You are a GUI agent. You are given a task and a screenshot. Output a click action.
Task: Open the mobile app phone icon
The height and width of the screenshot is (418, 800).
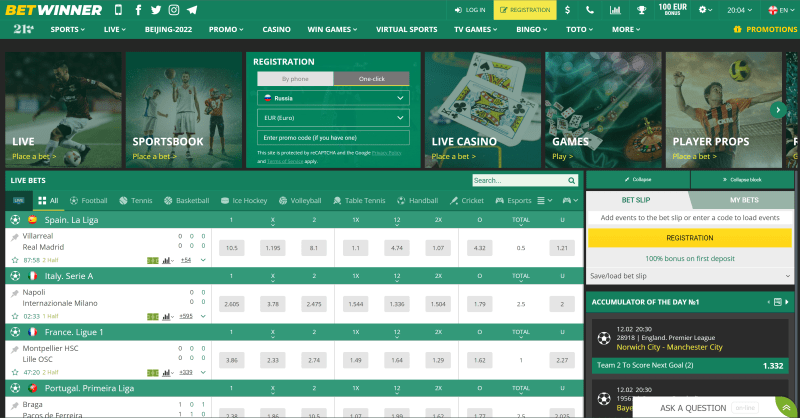(x=118, y=10)
